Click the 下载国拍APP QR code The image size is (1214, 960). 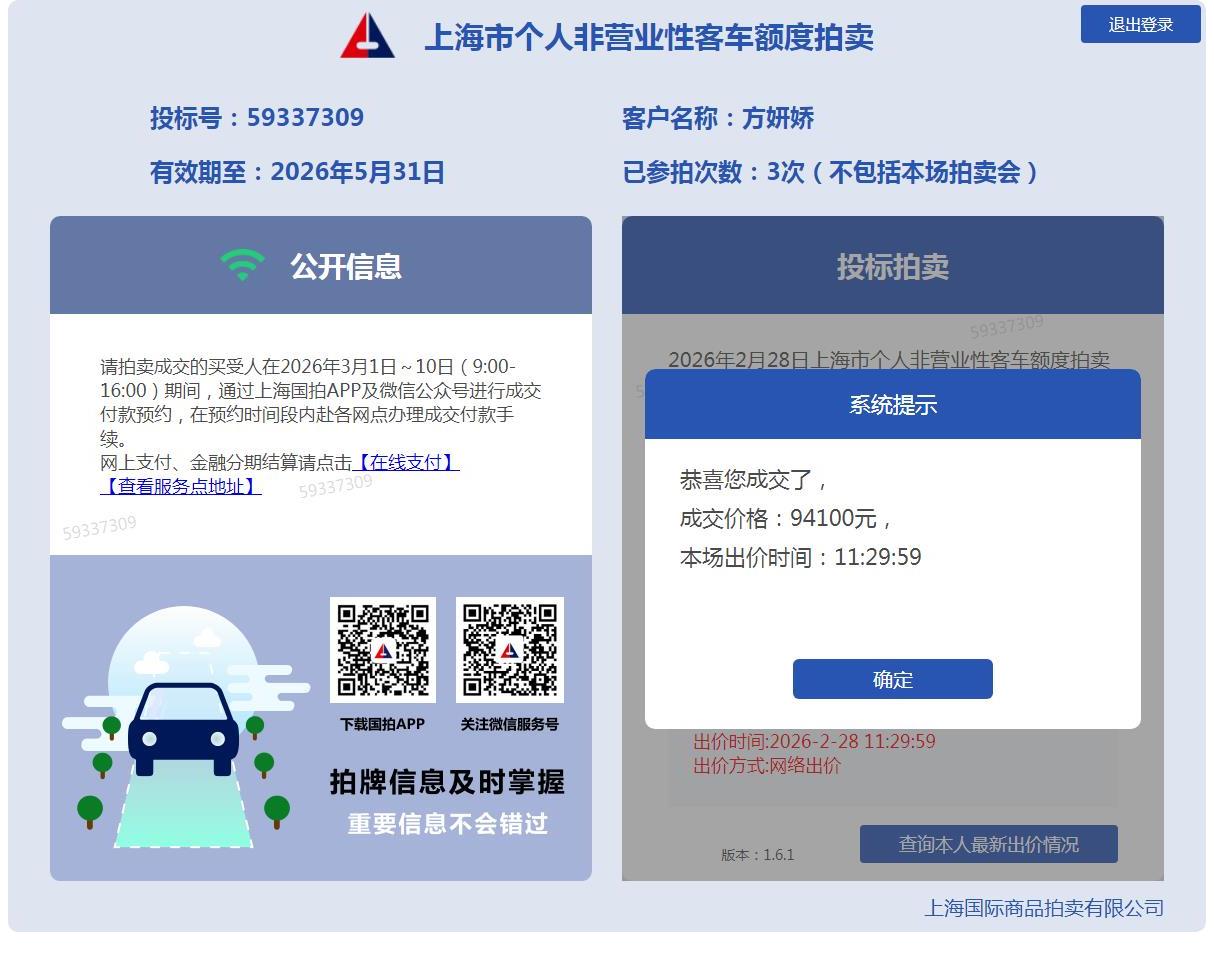tap(383, 650)
